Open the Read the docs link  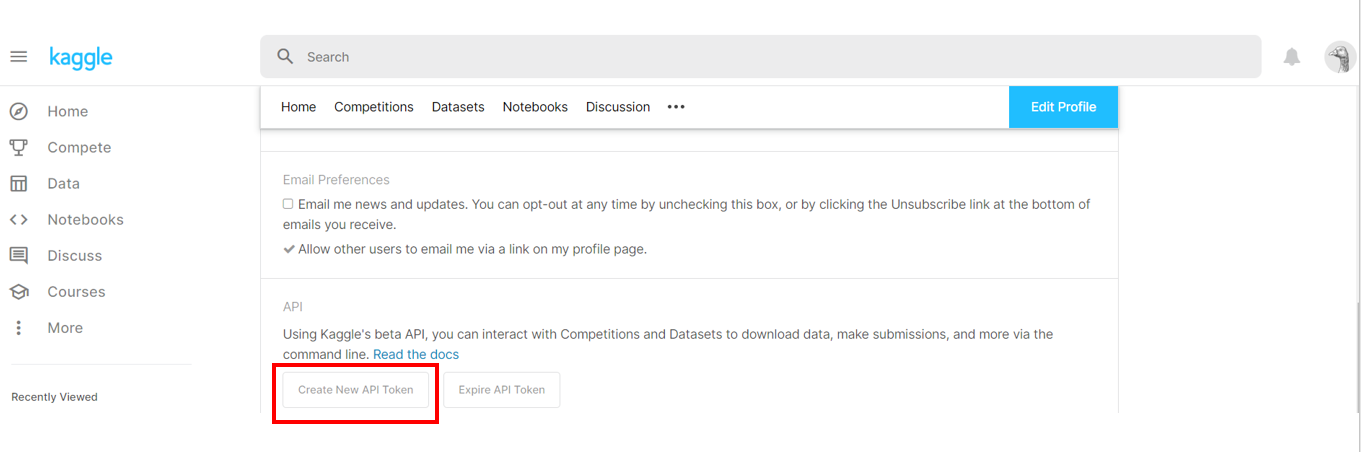click(416, 354)
